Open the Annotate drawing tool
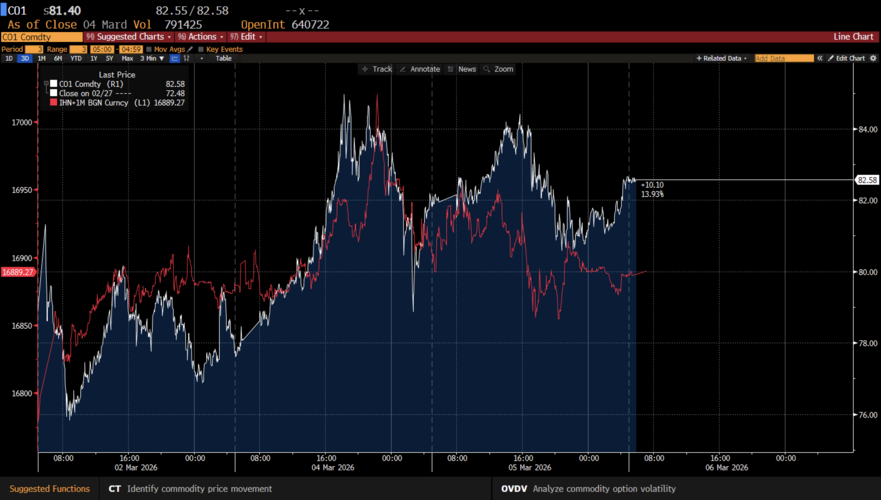This screenshot has height=500, width=881. pos(420,69)
